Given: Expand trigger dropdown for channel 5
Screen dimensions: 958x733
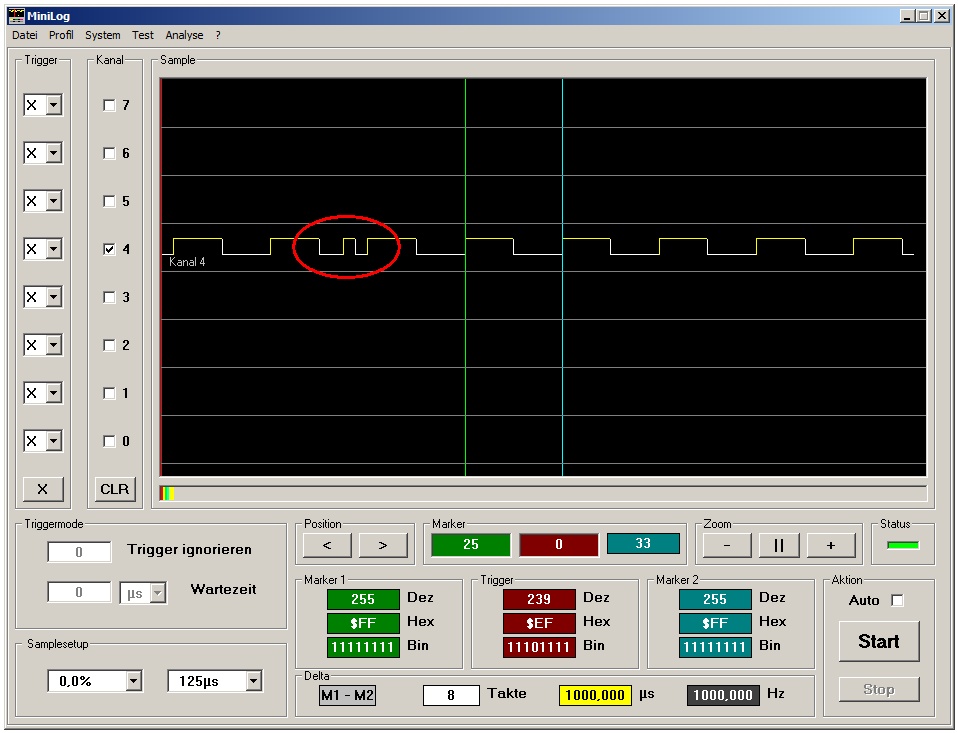Looking at the screenshot, I should (x=54, y=201).
